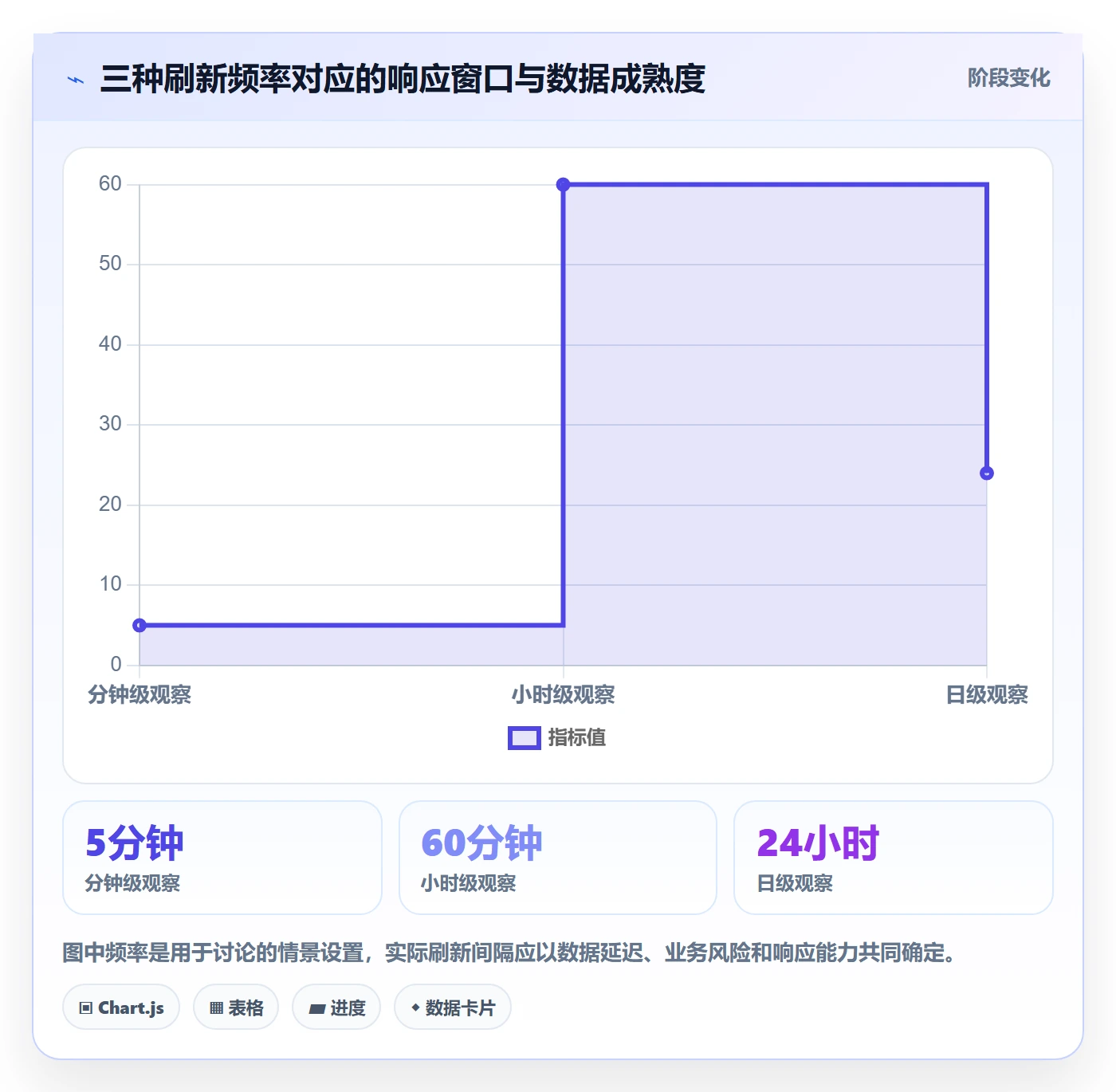
Task: Click the y-axis value 0
Action: click(116, 664)
